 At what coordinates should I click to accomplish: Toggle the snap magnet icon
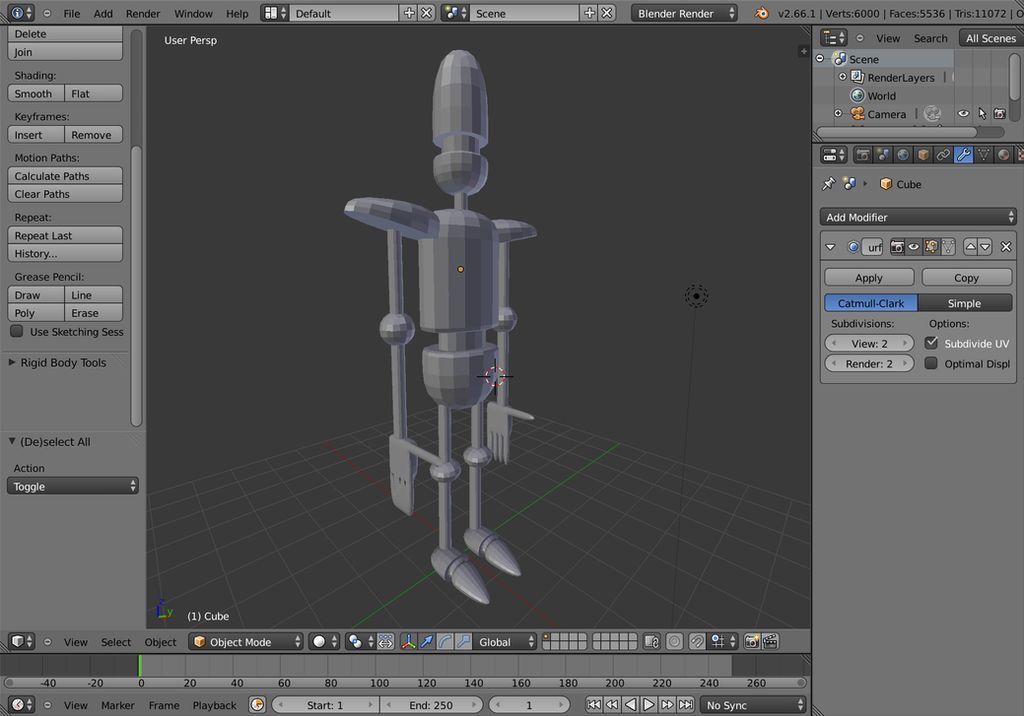697,642
